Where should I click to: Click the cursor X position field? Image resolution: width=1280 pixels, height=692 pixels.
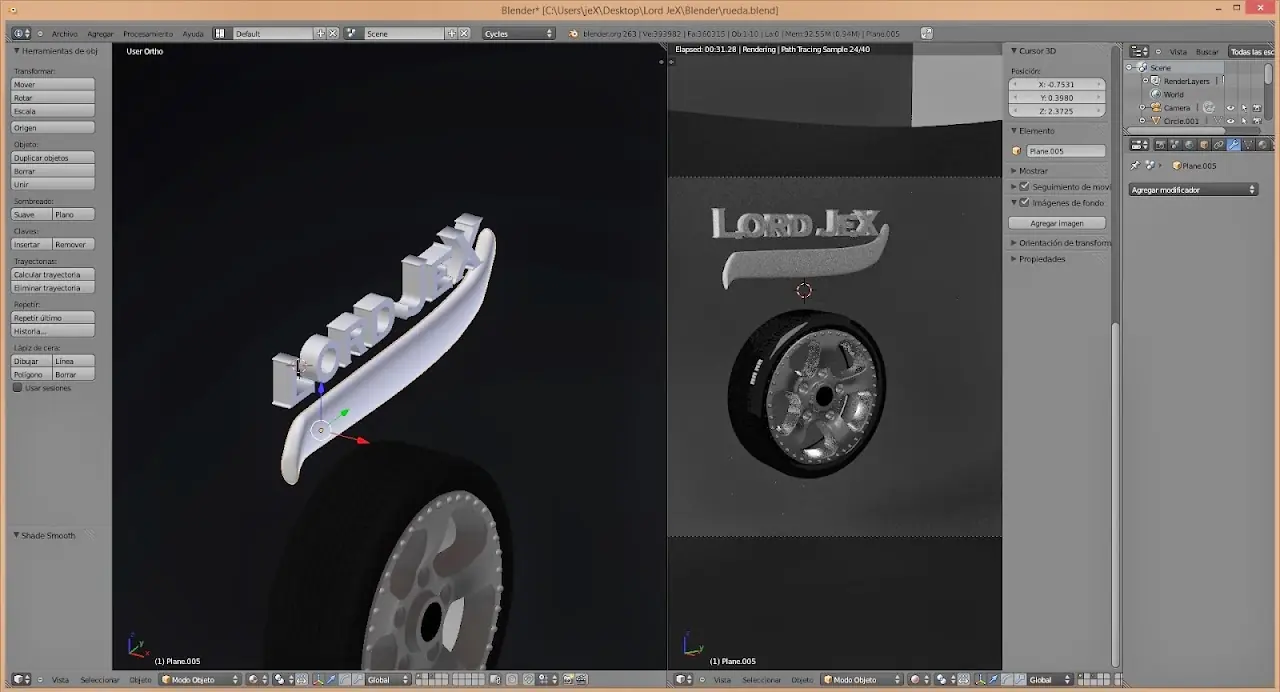[1057, 85]
